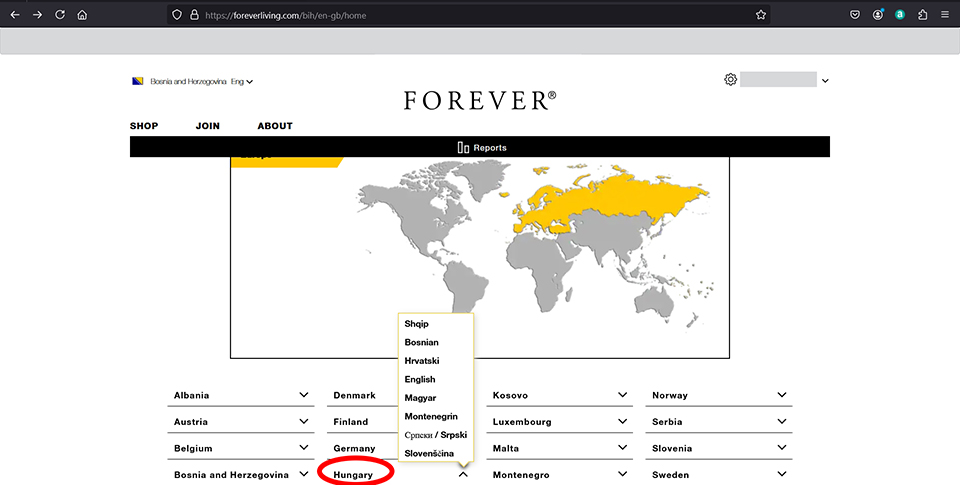Expand the Austria chevron
Viewport: 960px width, 485px height.
pos(304,421)
